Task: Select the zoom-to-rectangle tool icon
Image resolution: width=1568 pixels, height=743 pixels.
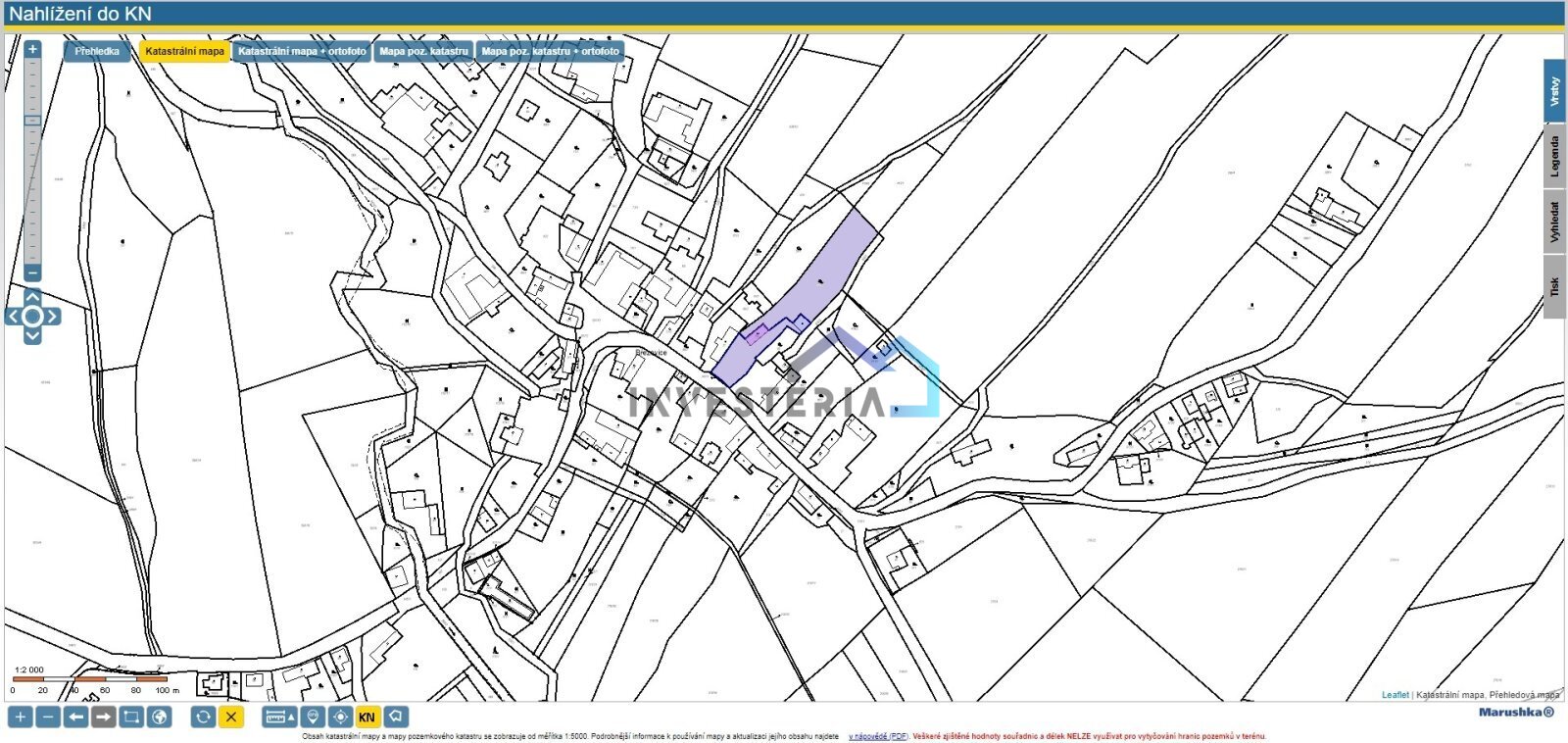Action: coord(131,717)
